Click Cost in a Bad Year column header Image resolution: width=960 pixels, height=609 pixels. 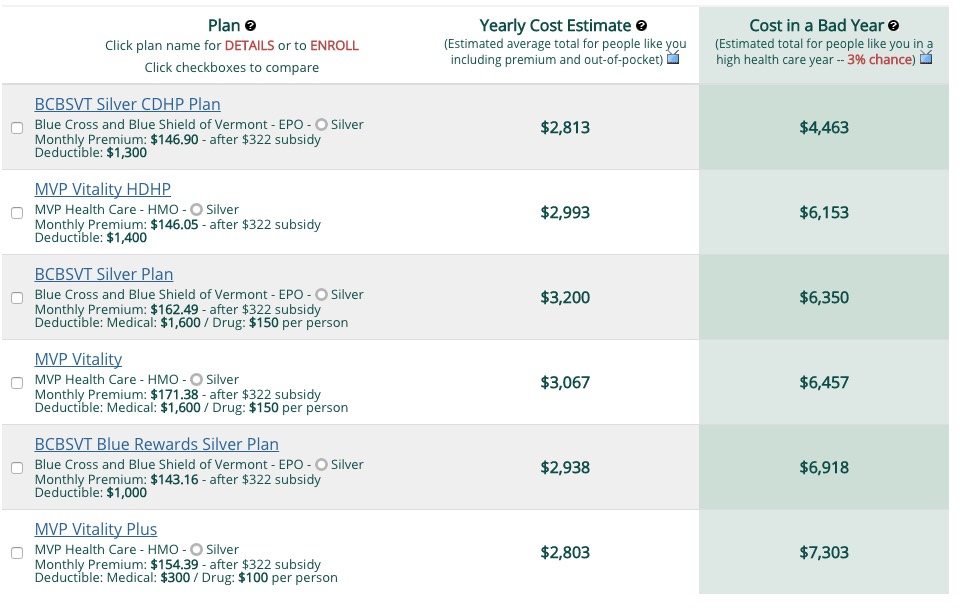(x=816, y=26)
